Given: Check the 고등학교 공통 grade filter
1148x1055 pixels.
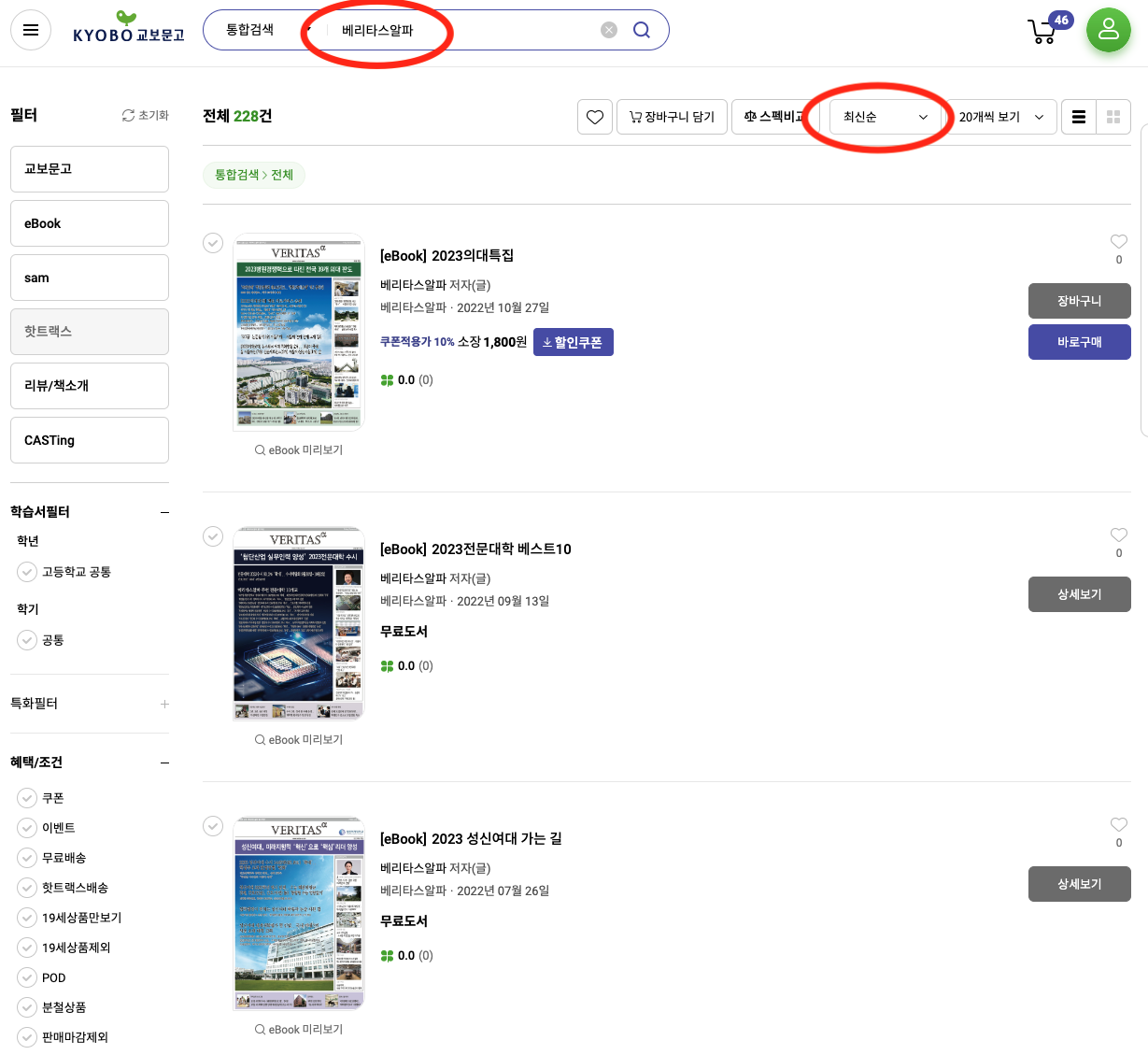Looking at the screenshot, I should coord(27,572).
